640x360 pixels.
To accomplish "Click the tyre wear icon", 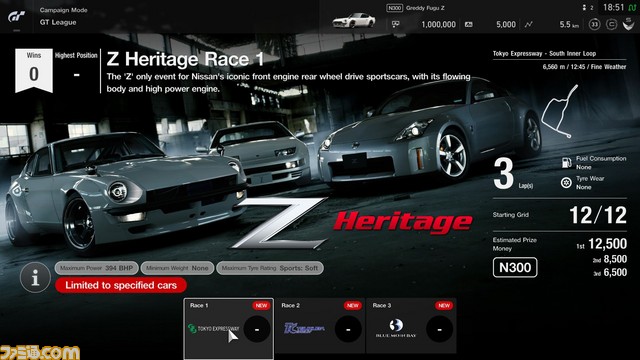I will pos(566,182).
